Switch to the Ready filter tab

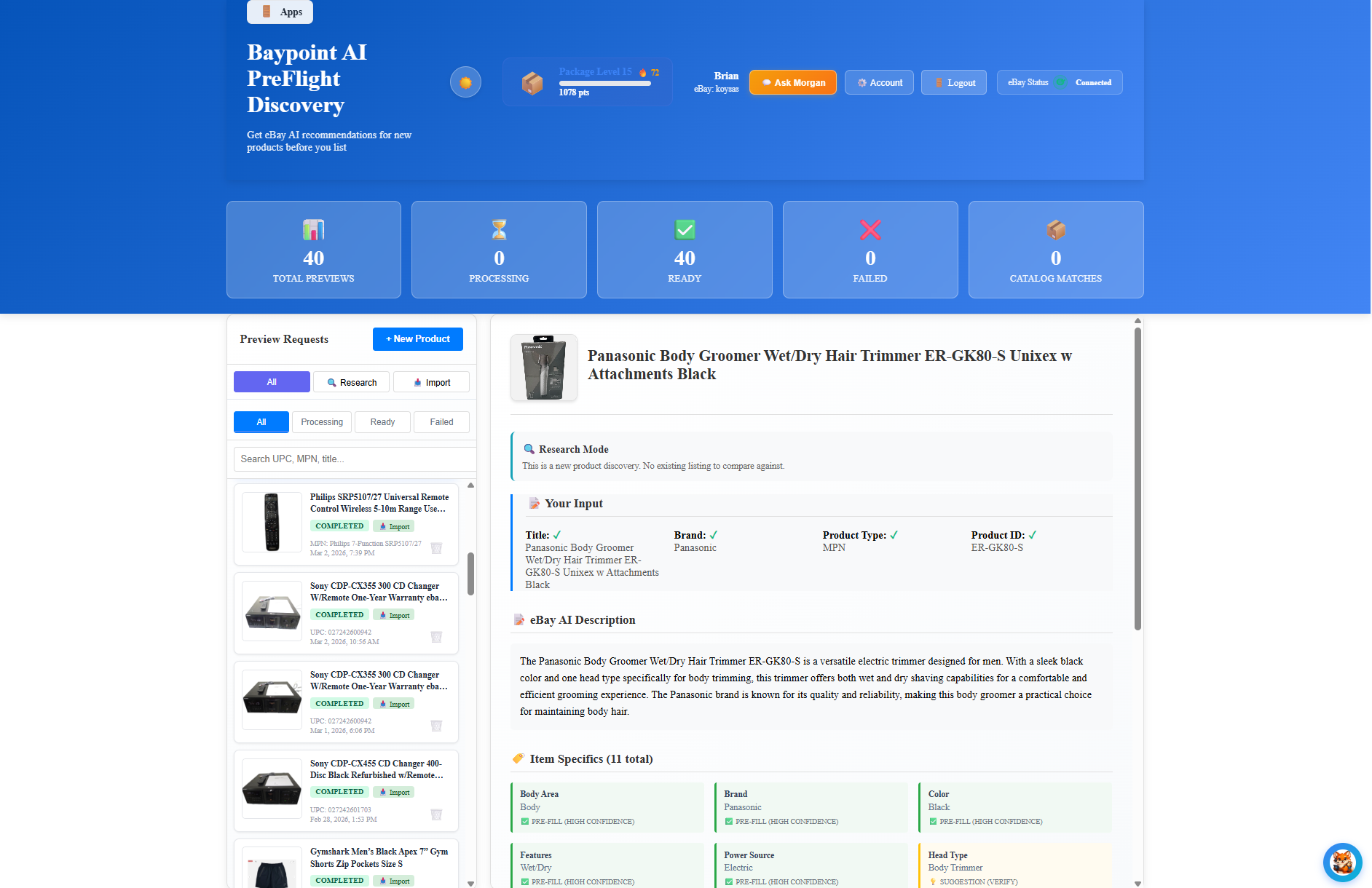tap(382, 421)
